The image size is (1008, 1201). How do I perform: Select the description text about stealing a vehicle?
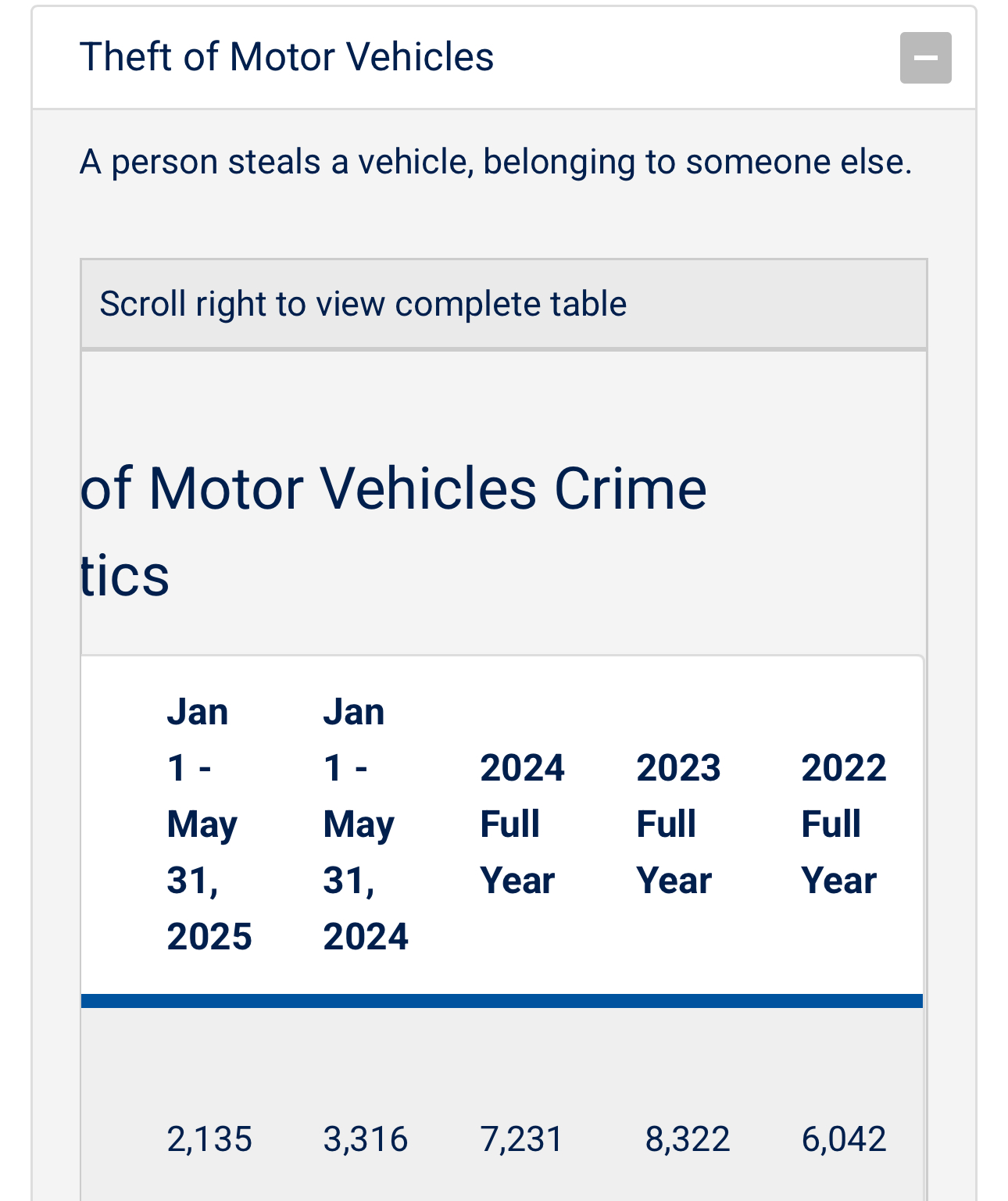click(x=495, y=162)
